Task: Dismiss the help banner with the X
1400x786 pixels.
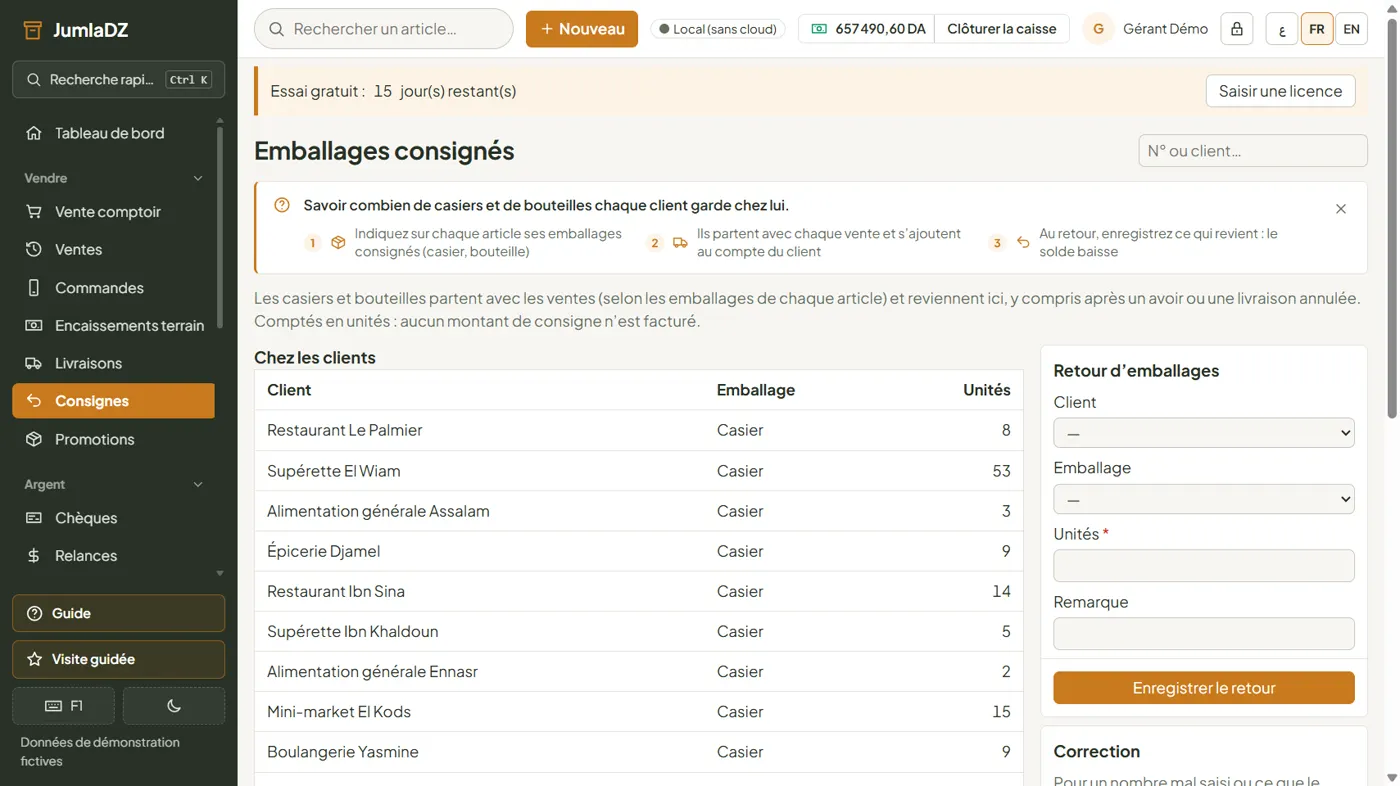Action: click(x=1341, y=209)
